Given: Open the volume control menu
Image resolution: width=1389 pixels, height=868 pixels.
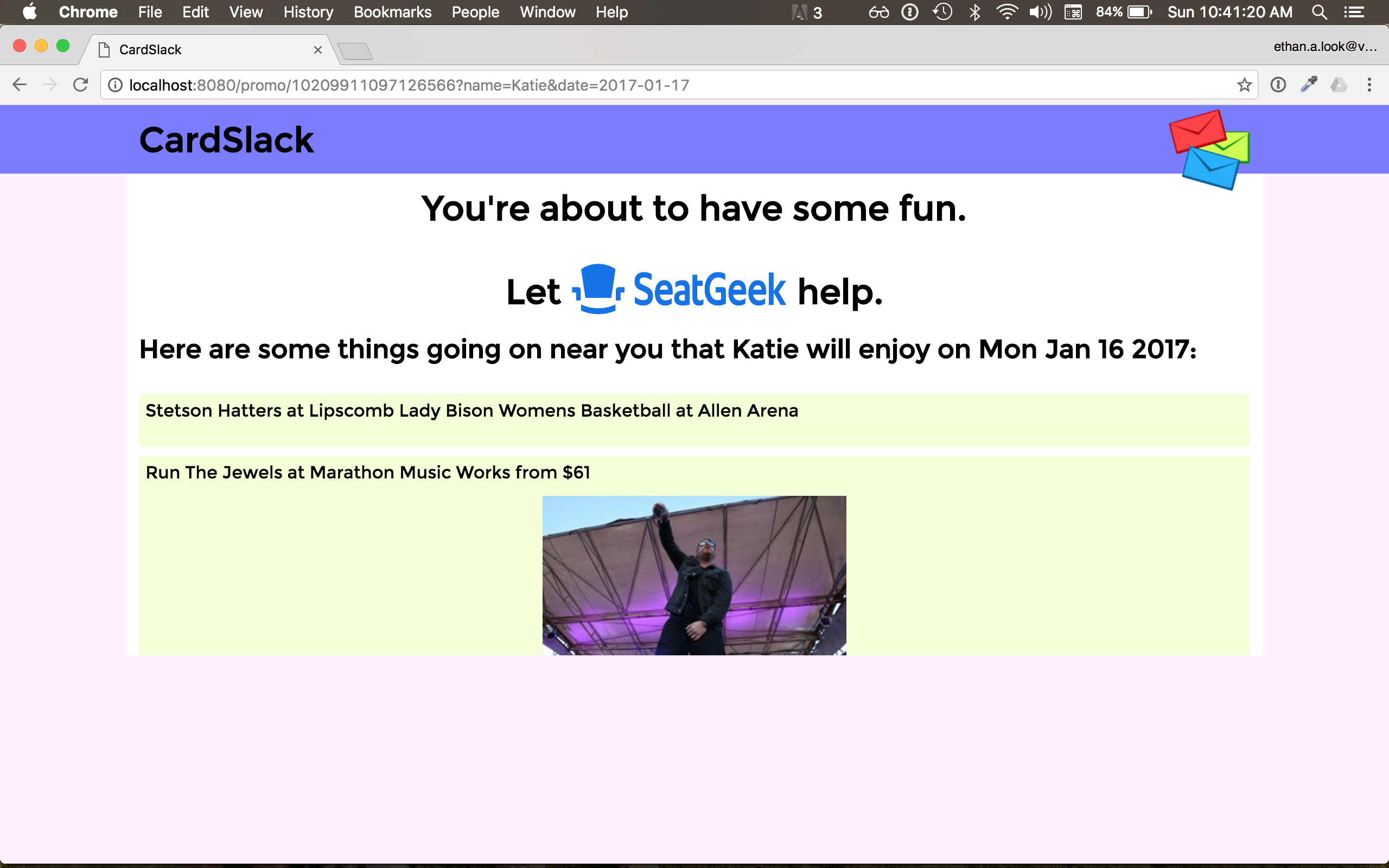Looking at the screenshot, I should (1040, 12).
